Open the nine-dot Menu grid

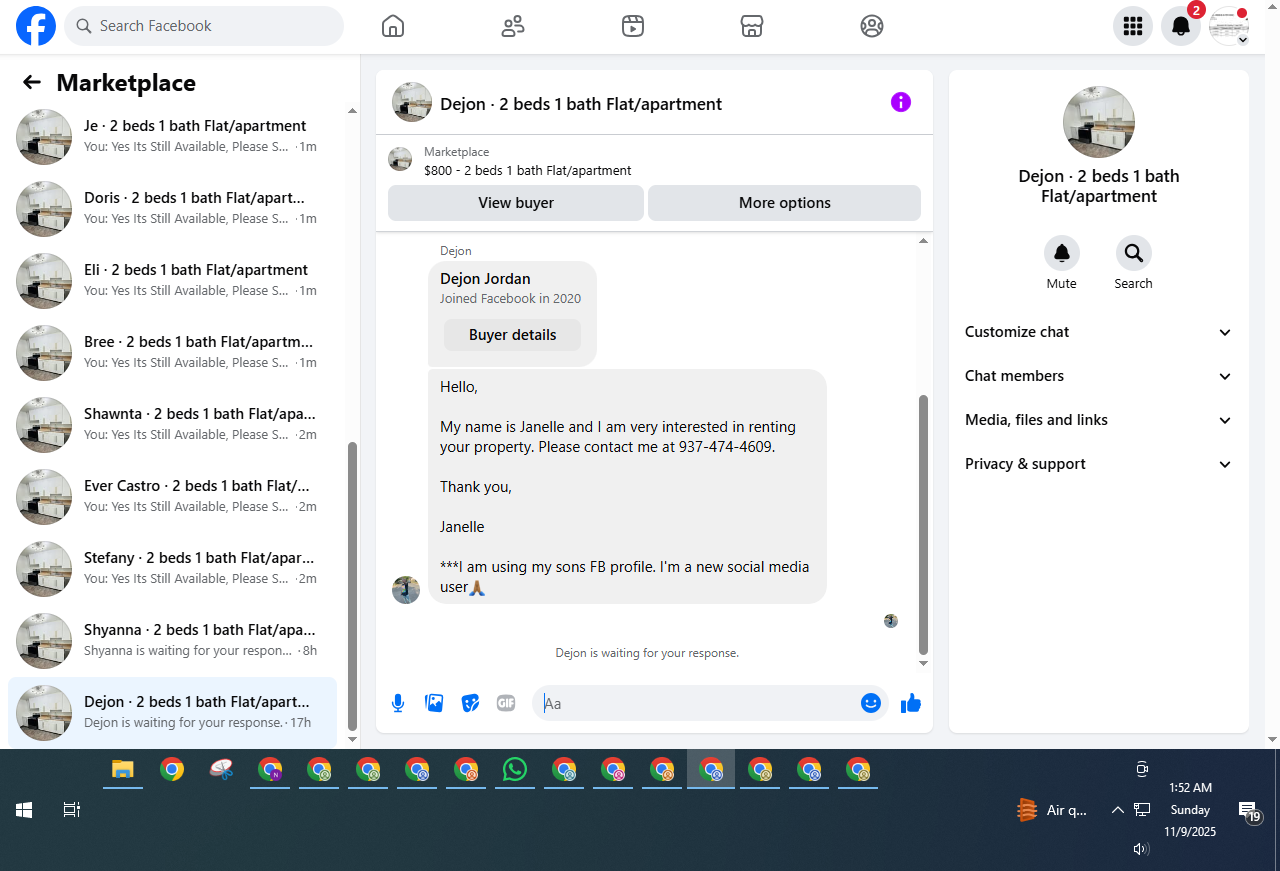coord(1133,26)
